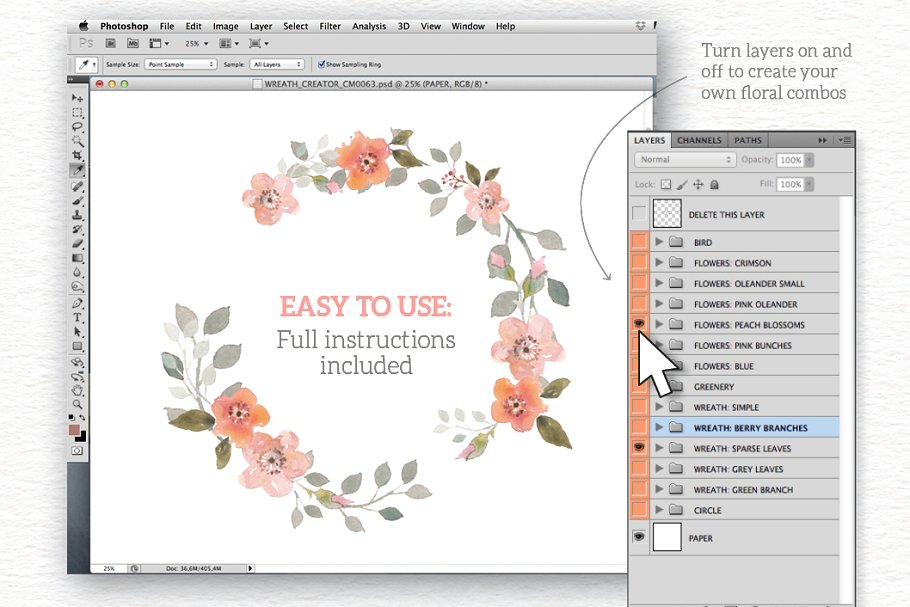Select the Zoom magnifier tool
The width and height of the screenshot is (910, 607).
(77, 403)
